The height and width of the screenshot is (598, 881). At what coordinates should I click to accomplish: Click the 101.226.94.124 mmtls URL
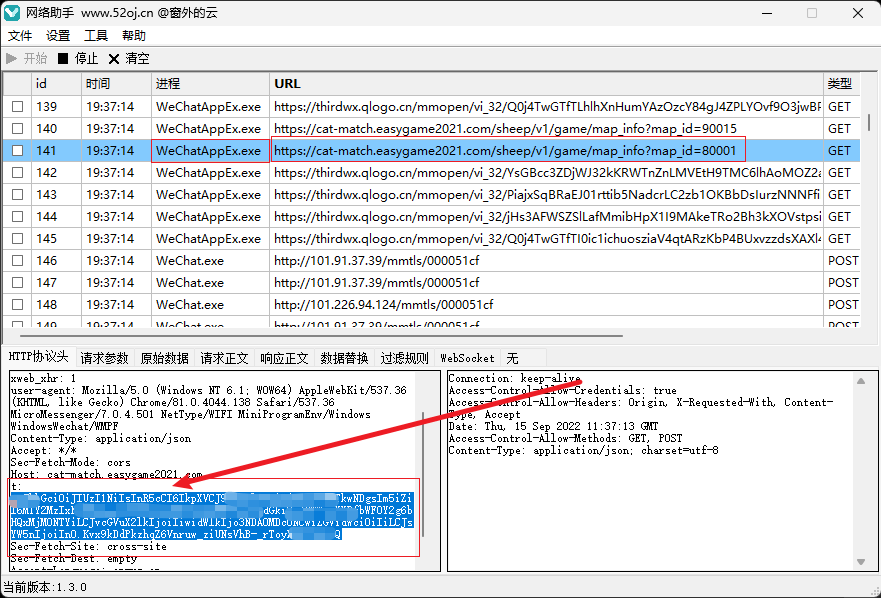tap(383, 305)
